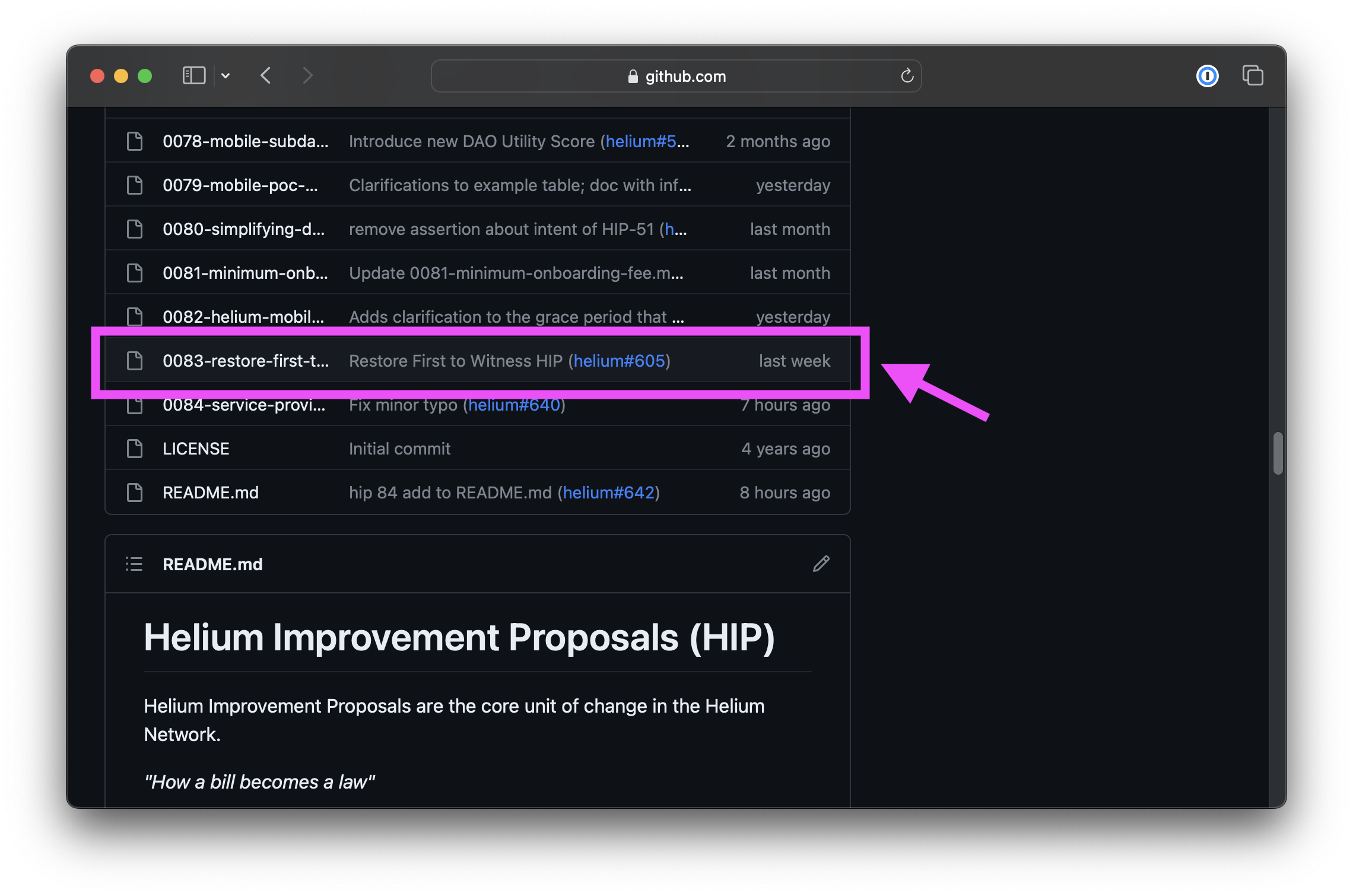
Task: Open README.md in the file list
Action: pos(211,493)
